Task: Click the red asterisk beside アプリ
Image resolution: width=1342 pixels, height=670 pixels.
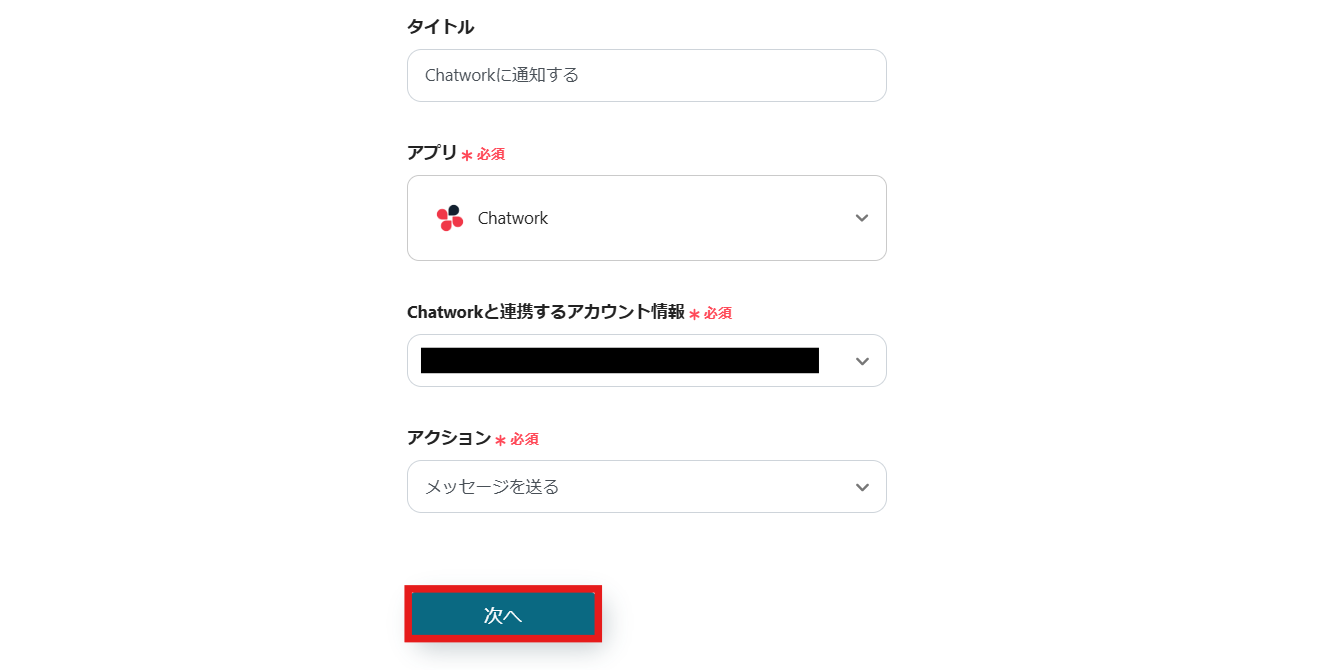Action: pyautogui.click(x=466, y=155)
